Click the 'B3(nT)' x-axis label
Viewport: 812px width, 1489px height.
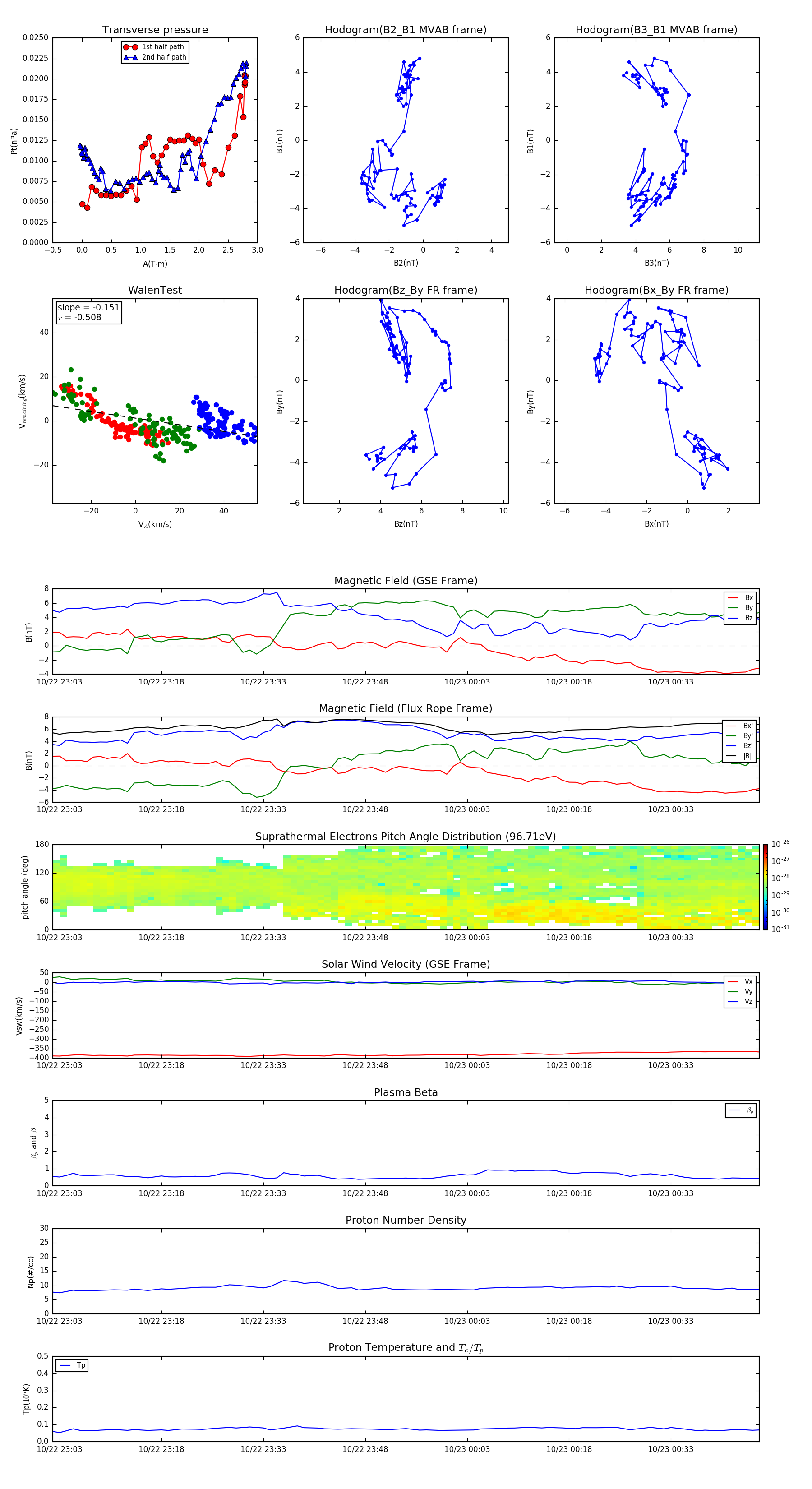click(656, 263)
